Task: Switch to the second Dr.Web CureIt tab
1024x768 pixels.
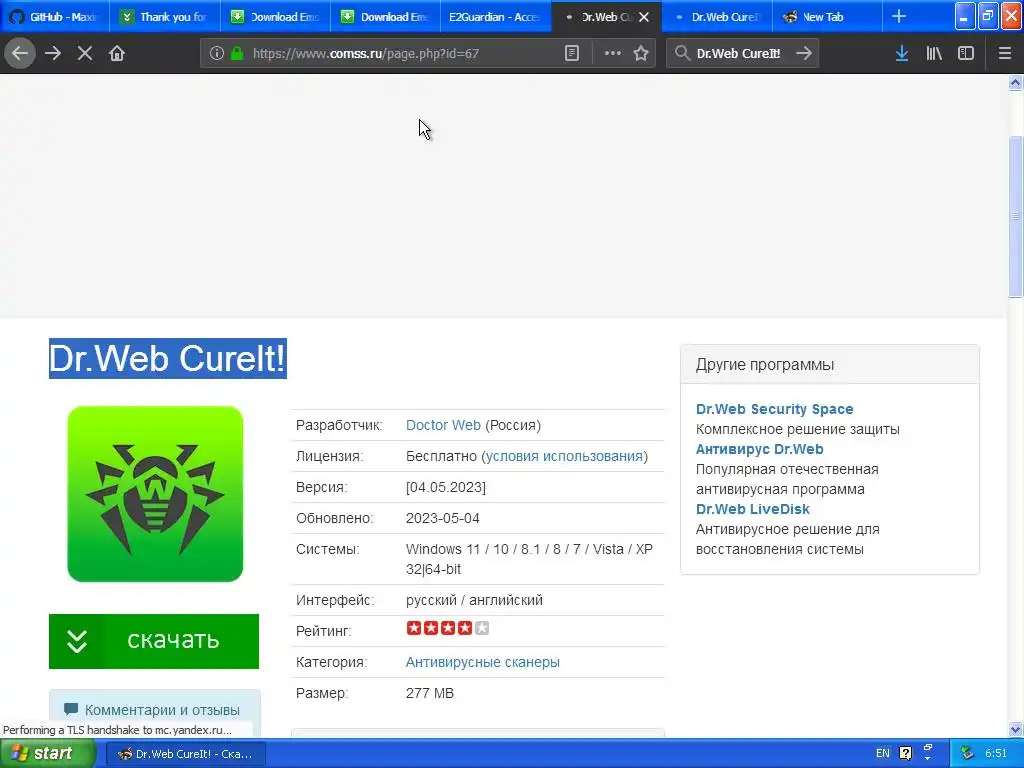Action: tap(717, 17)
